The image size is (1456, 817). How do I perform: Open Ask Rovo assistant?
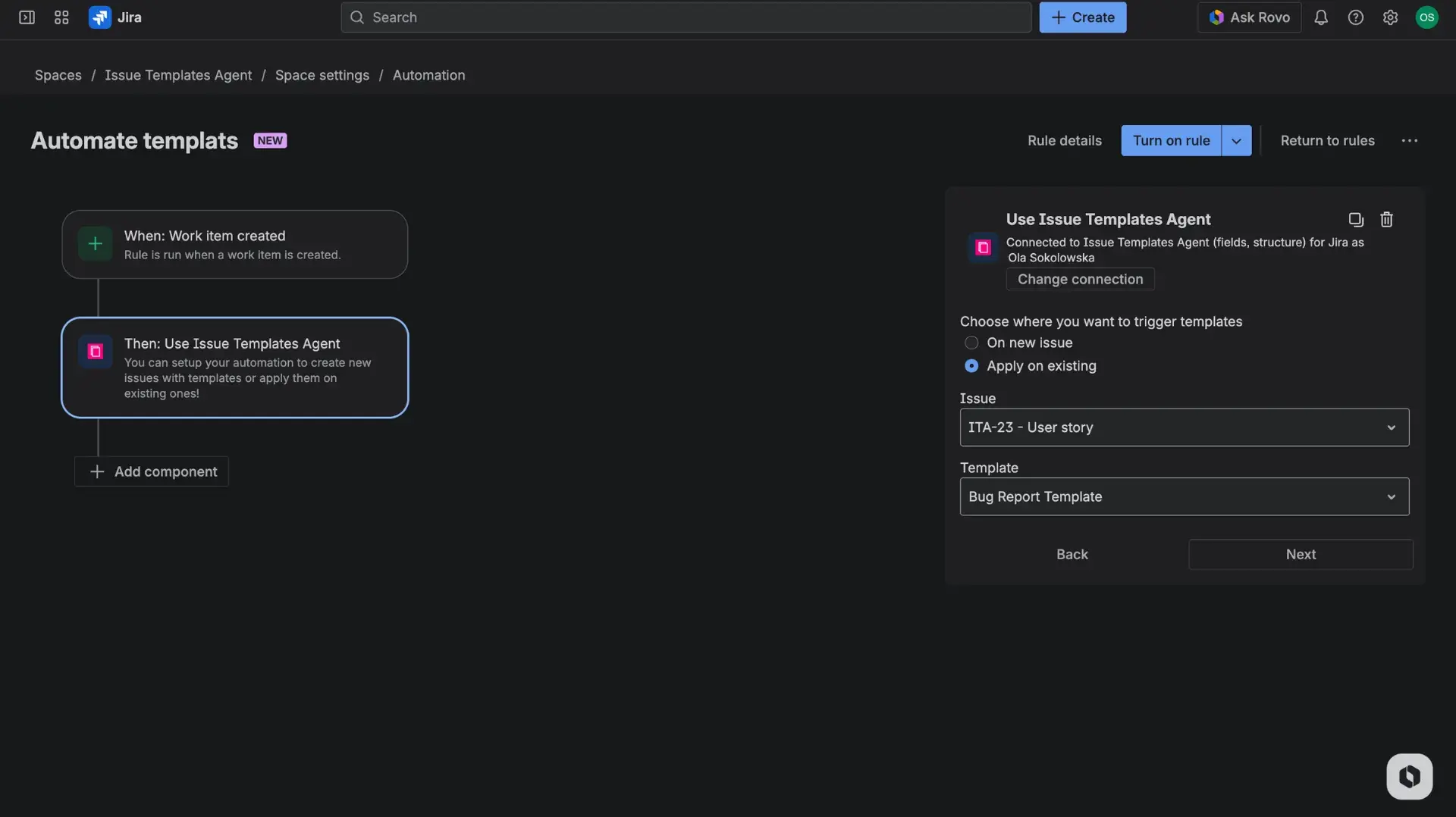pos(1248,17)
